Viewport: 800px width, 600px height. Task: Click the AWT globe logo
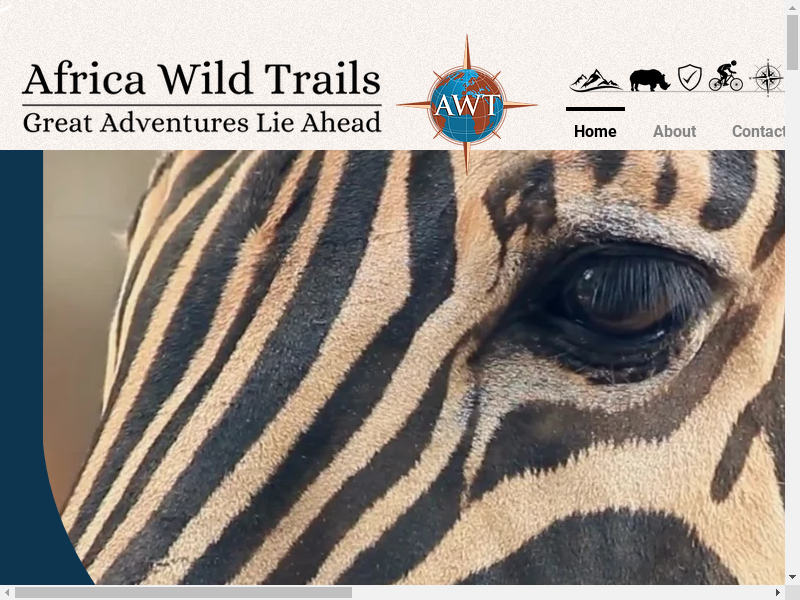click(x=467, y=105)
